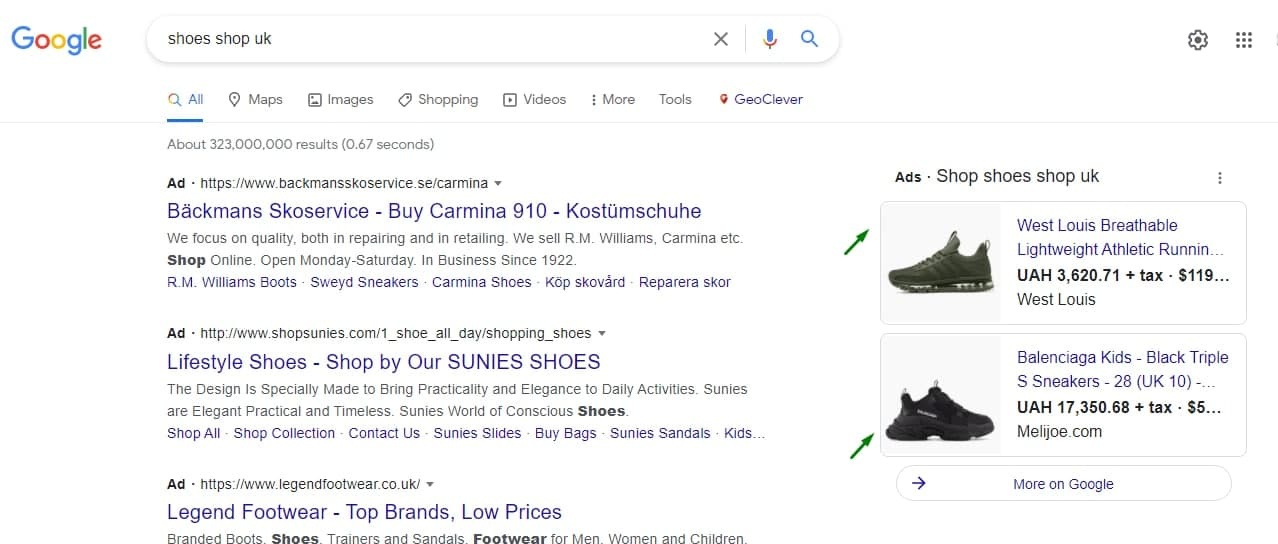Image resolution: width=1278 pixels, height=544 pixels.
Task: Open the Google apps grid
Action: pos(1243,40)
